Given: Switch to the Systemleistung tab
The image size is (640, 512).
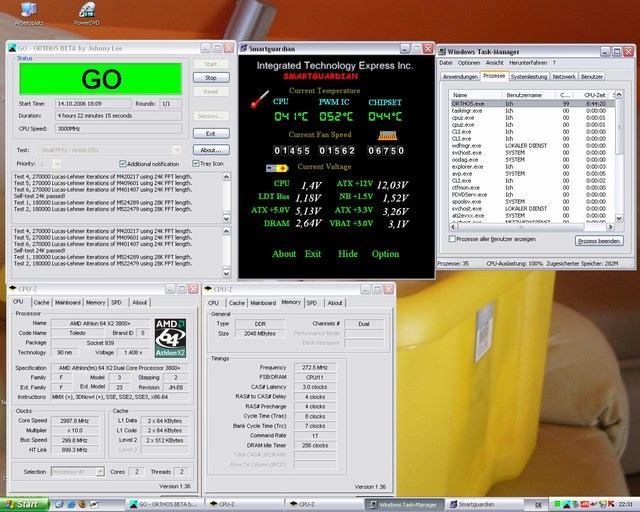Looking at the screenshot, I should pyautogui.click(x=529, y=77).
